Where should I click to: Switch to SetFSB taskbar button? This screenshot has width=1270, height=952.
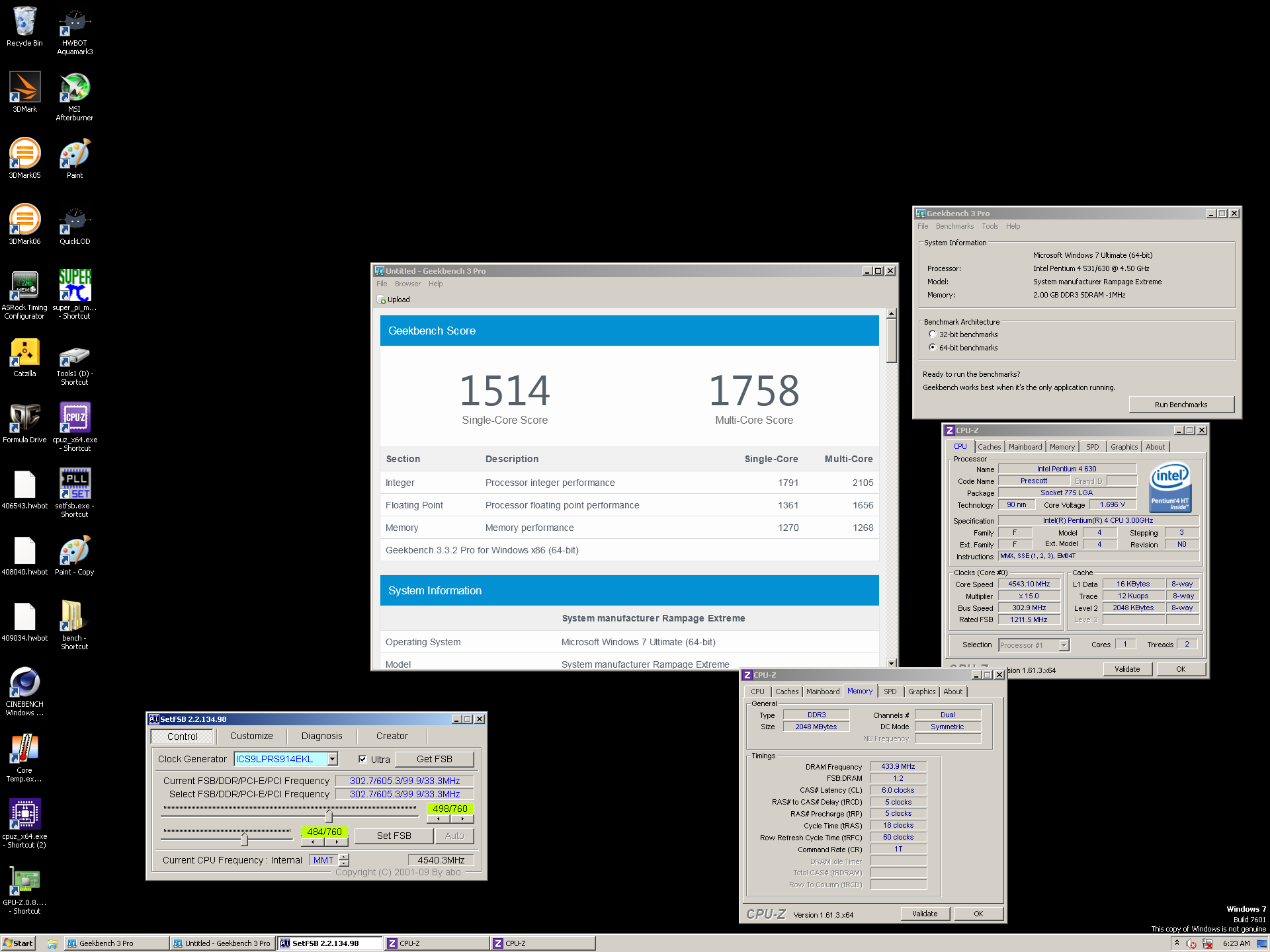pos(329,943)
